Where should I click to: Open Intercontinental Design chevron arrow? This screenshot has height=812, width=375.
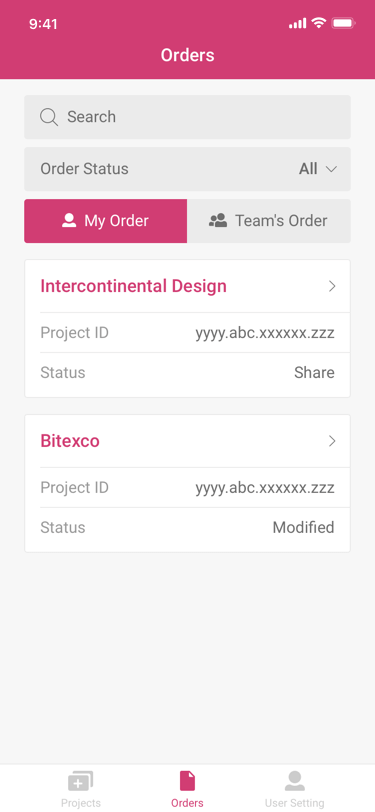pos(333,286)
